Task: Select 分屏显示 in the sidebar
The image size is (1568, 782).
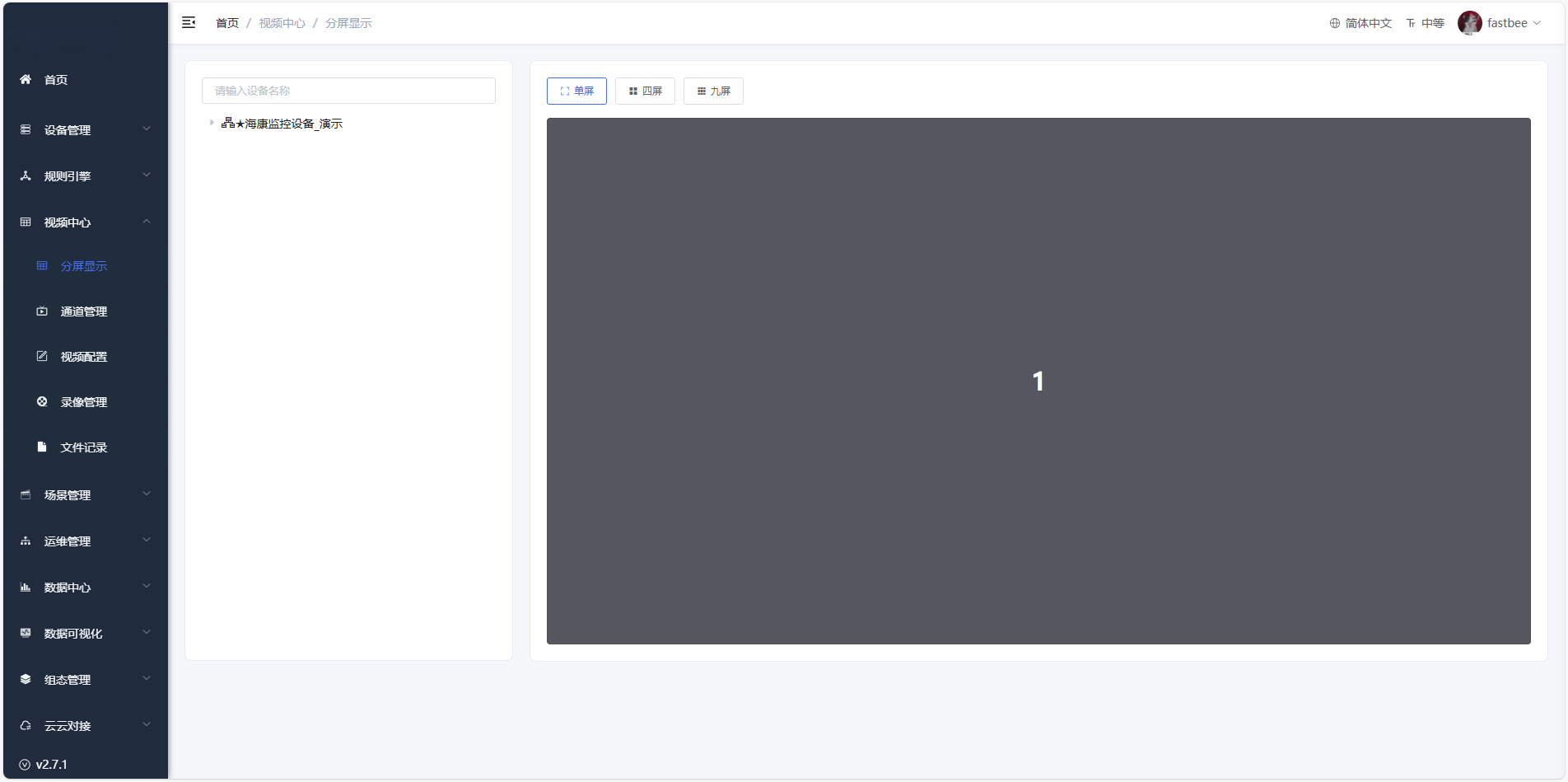Action: [x=83, y=266]
